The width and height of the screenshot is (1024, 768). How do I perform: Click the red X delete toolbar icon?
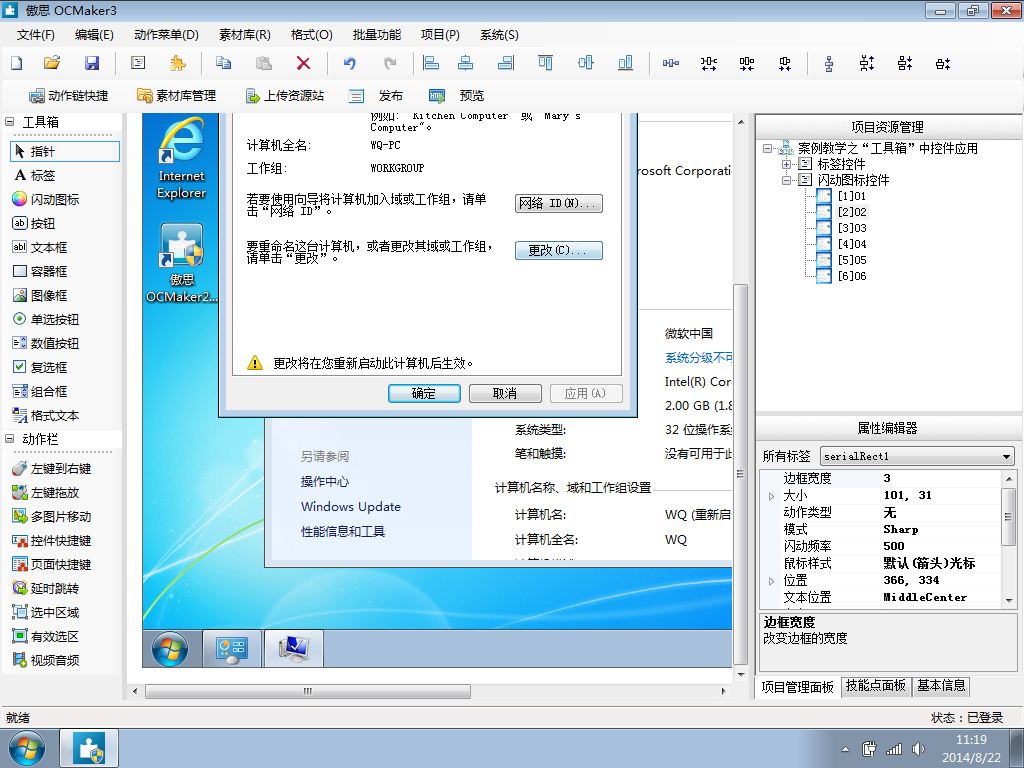point(303,63)
